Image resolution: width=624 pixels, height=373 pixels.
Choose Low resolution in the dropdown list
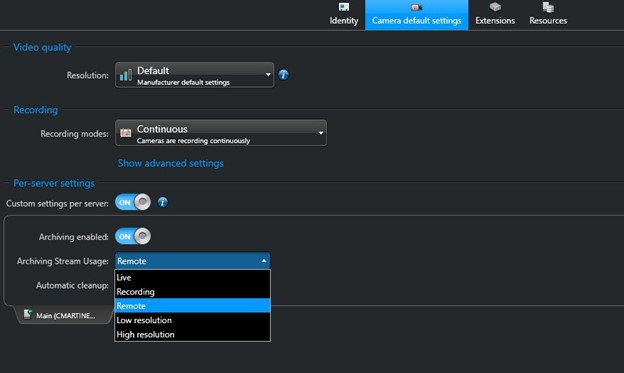(x=193, y=320)
